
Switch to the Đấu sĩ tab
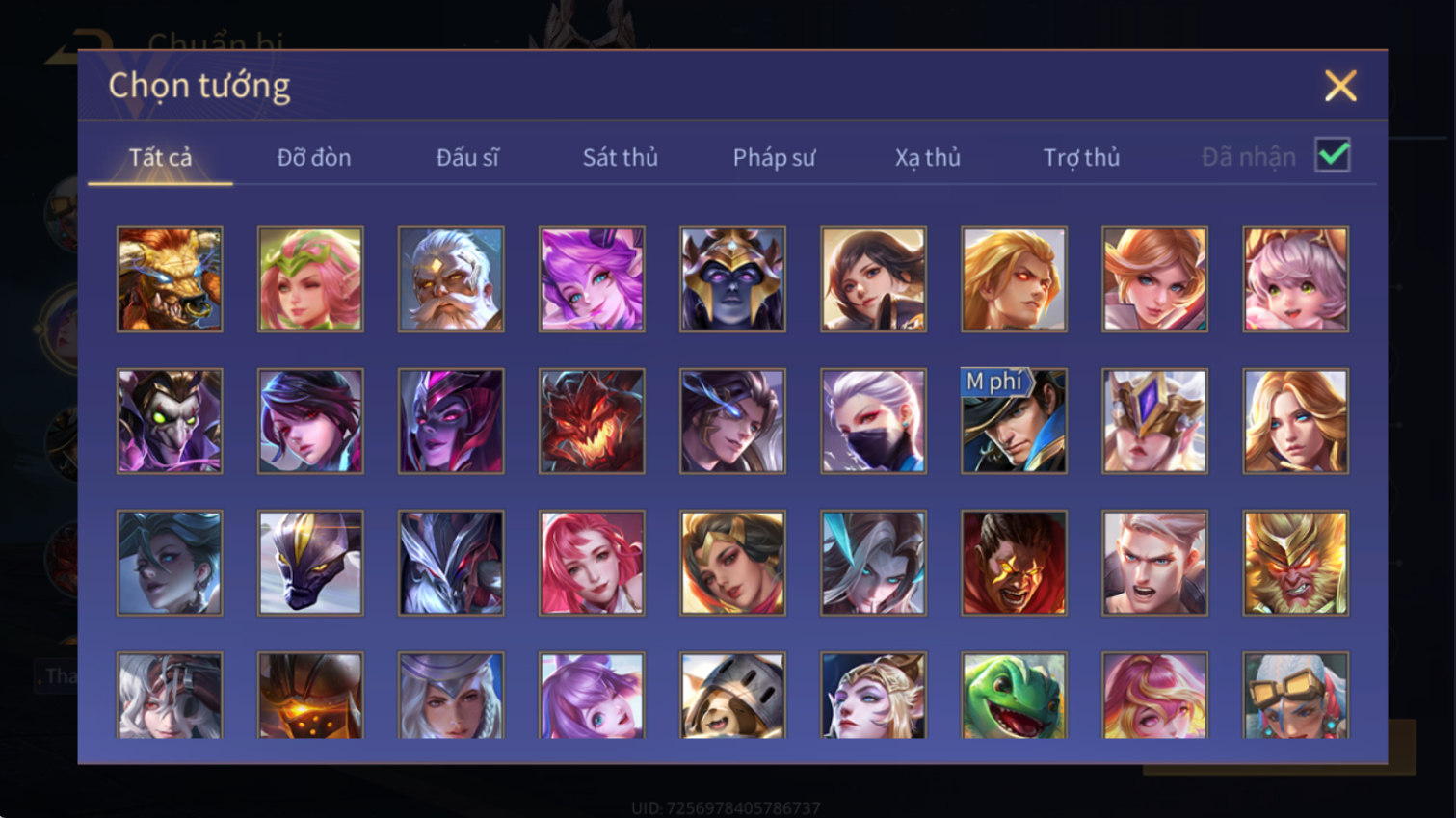click(467, 157)
